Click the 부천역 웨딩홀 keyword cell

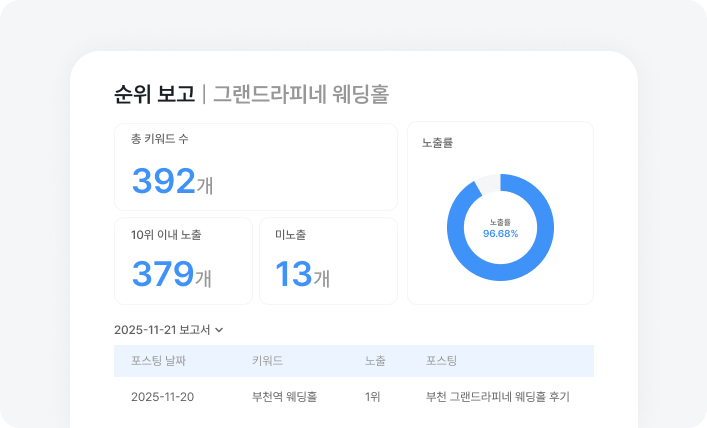[x=284, y=397]
